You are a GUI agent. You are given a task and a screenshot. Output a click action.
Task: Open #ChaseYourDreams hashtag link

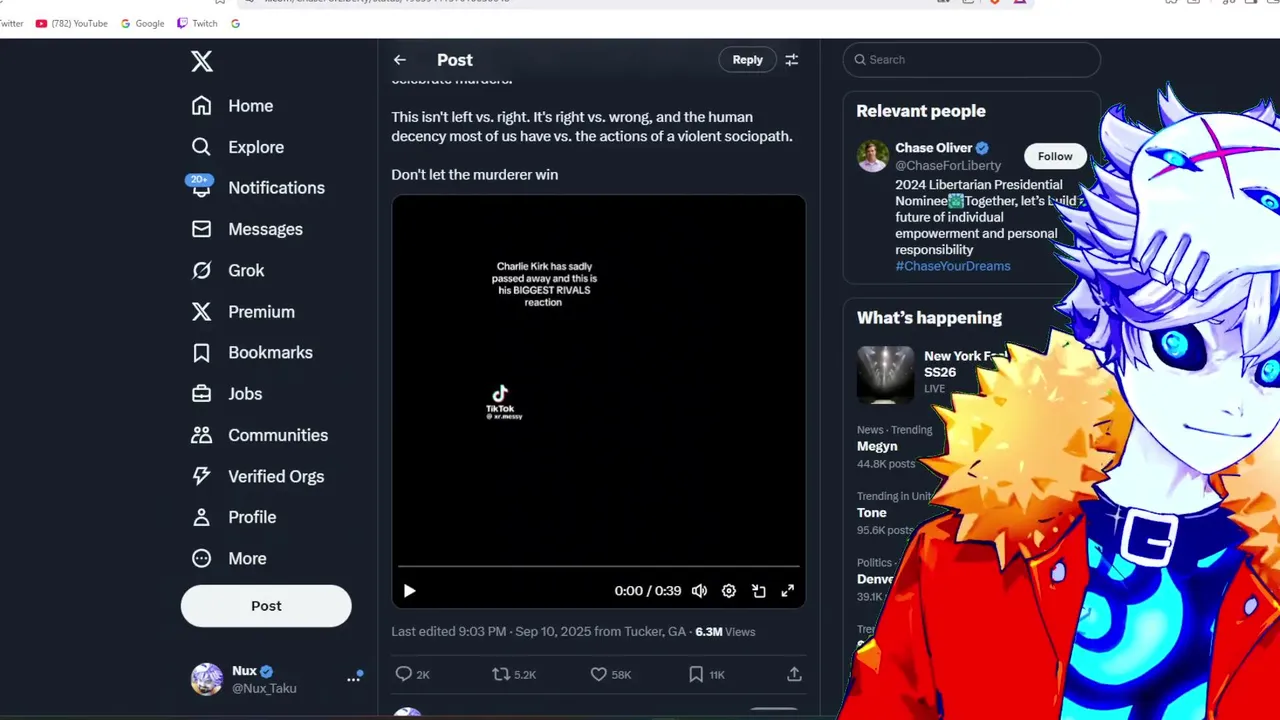tap(953, 266)
